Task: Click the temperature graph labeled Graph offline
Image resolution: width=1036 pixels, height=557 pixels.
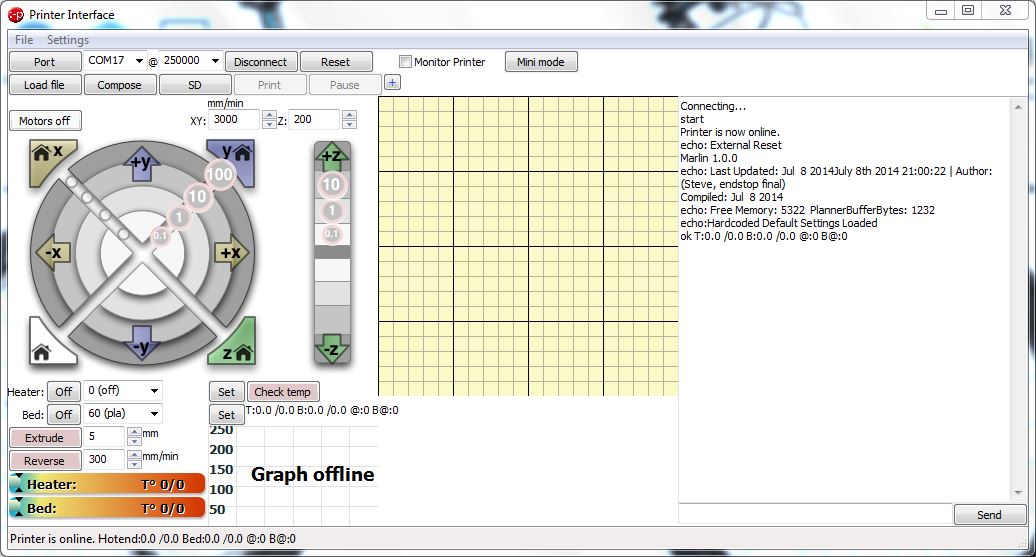Action: click(294, 476)
